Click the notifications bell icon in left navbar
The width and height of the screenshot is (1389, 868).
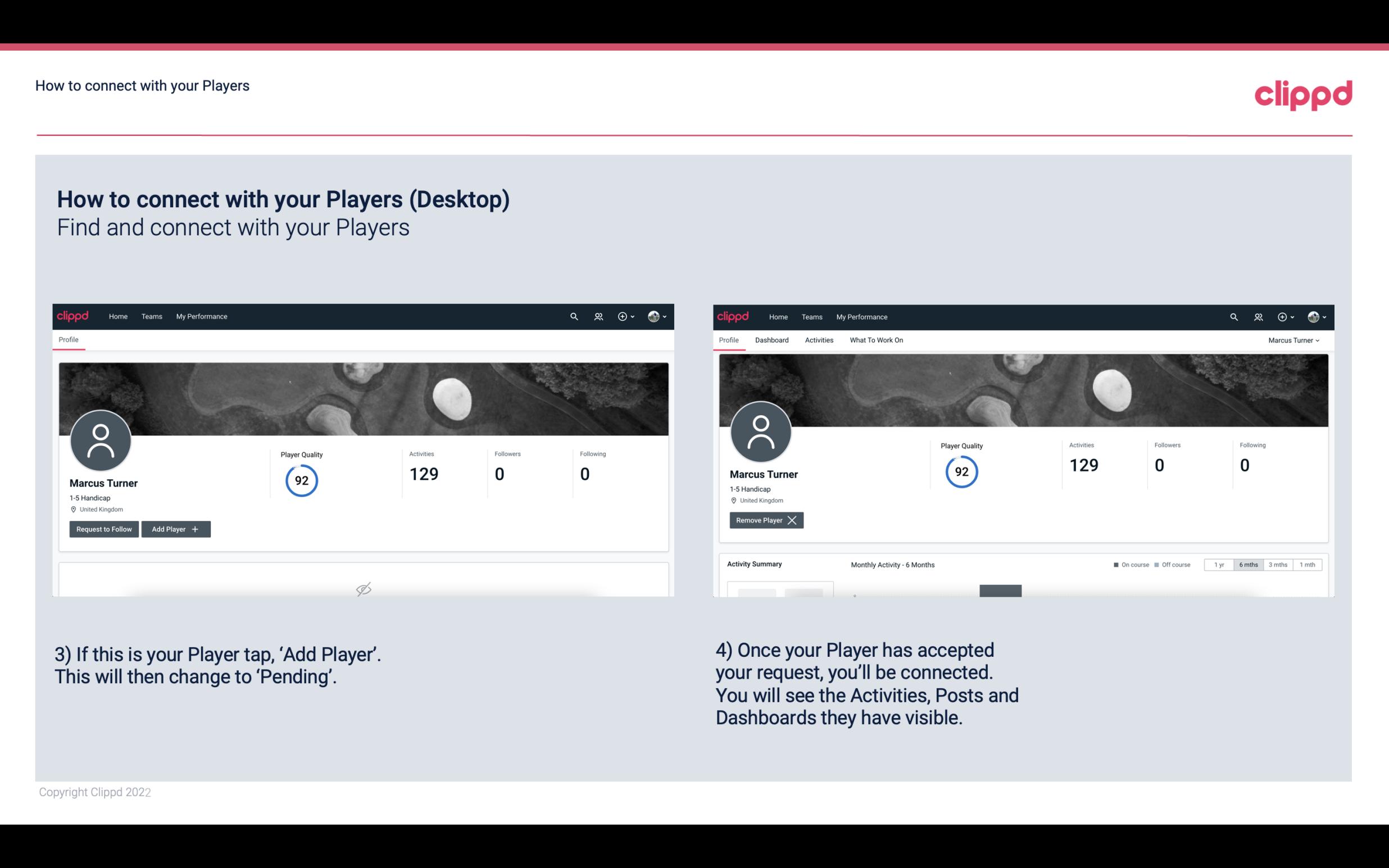coord(597,316)
